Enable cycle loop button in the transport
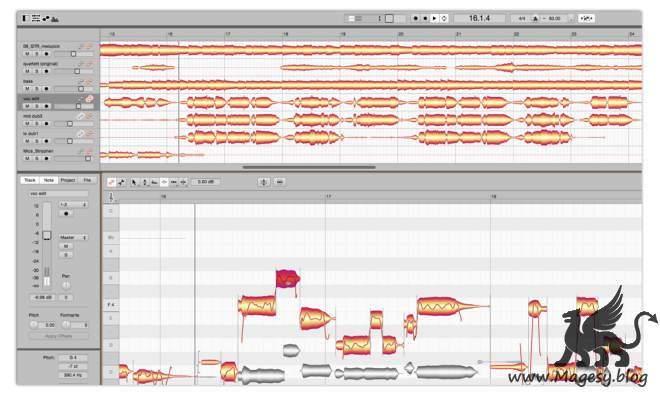The image size is (660, 393). point(444,19)
